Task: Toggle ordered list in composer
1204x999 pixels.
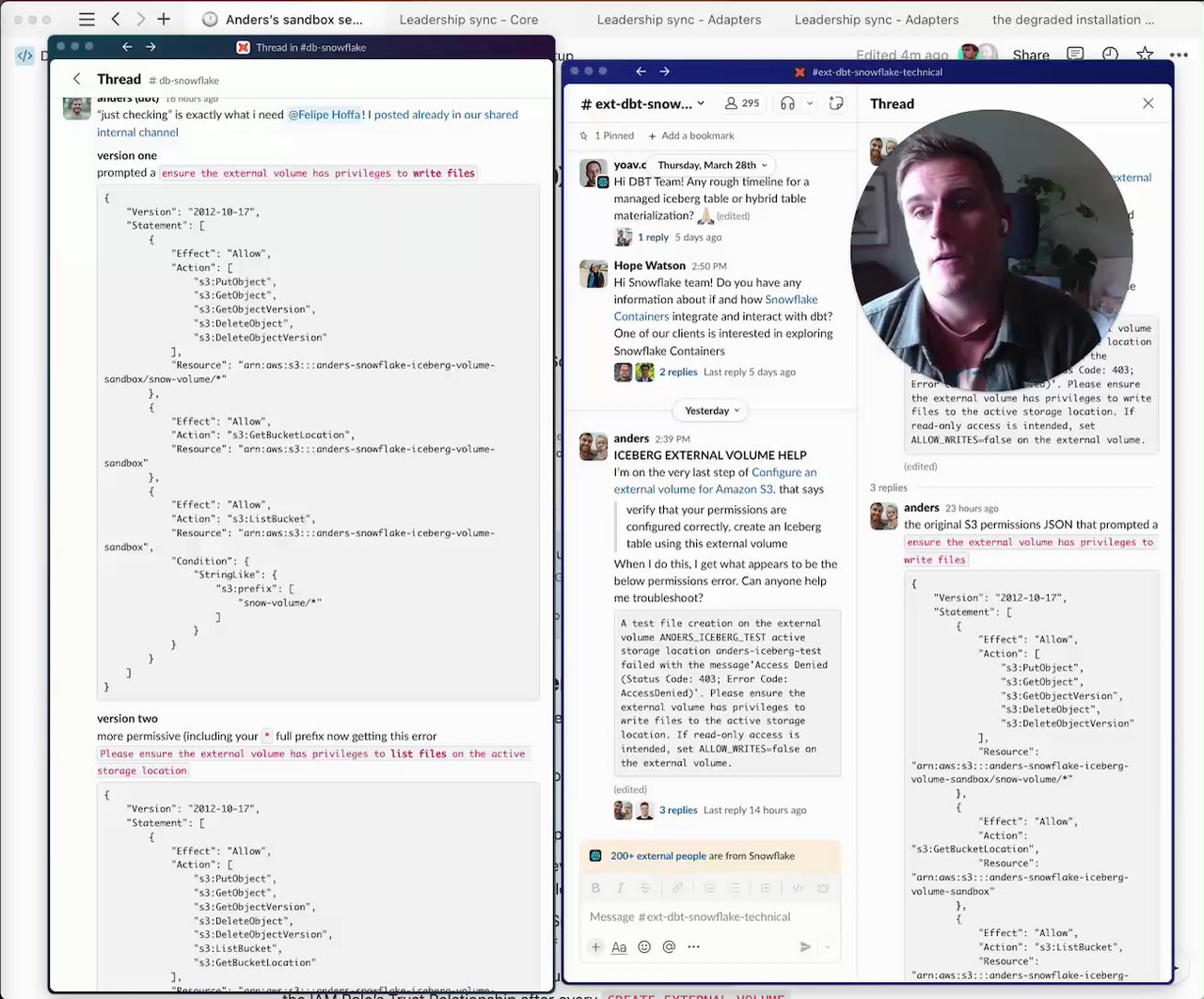Action: point(709,888)
